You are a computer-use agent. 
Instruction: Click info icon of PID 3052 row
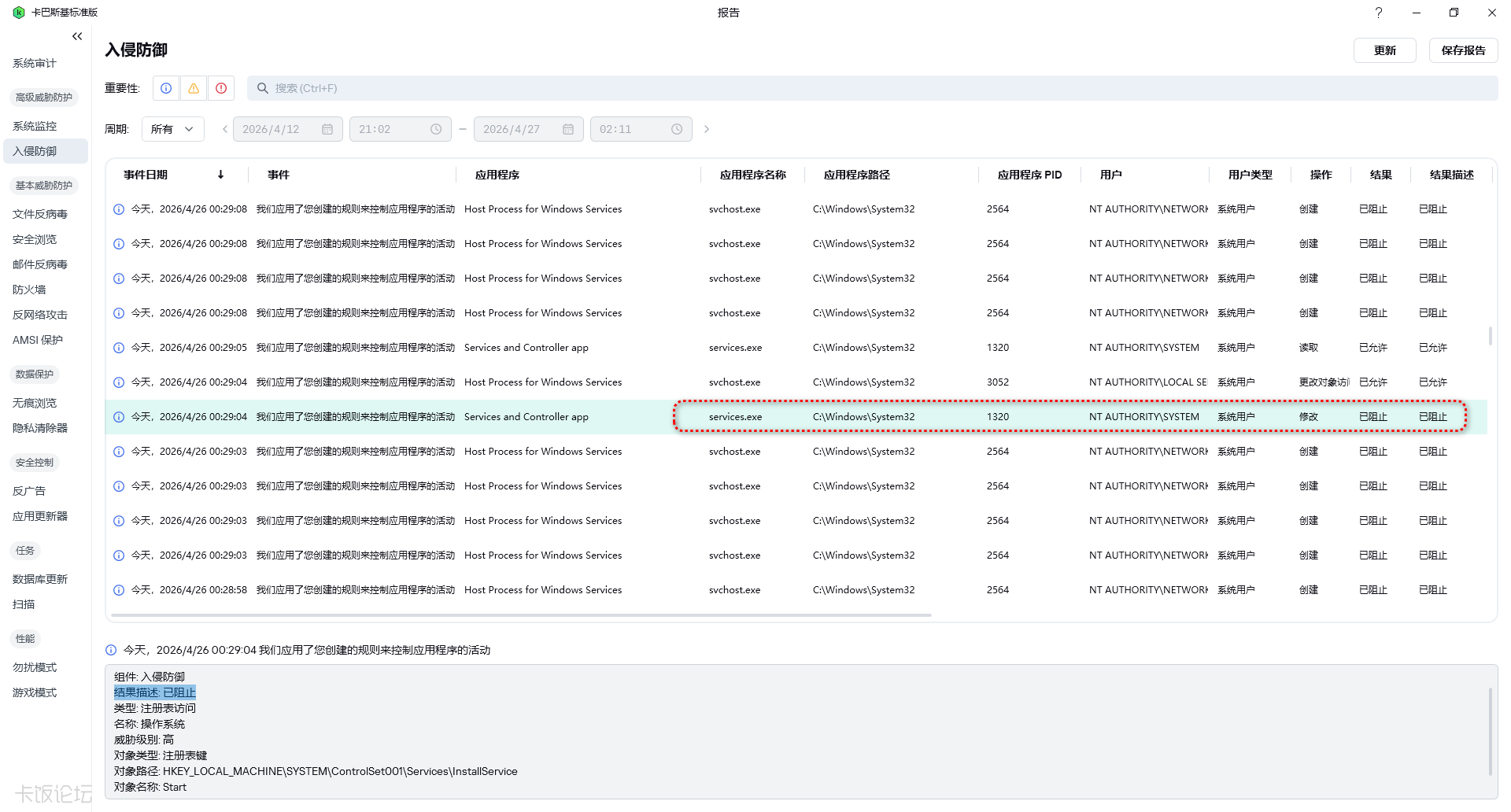(x=119, y=382)
